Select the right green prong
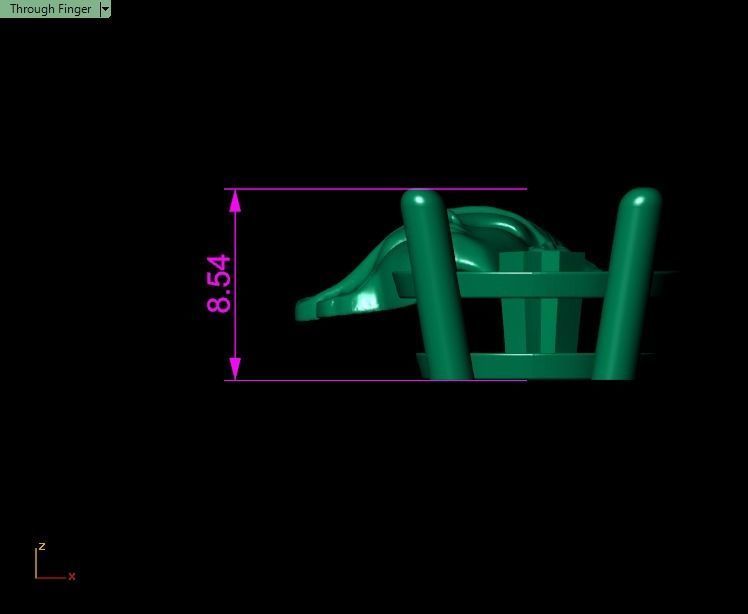The height and width of the screenshot is (614, 748). [627, 286]
